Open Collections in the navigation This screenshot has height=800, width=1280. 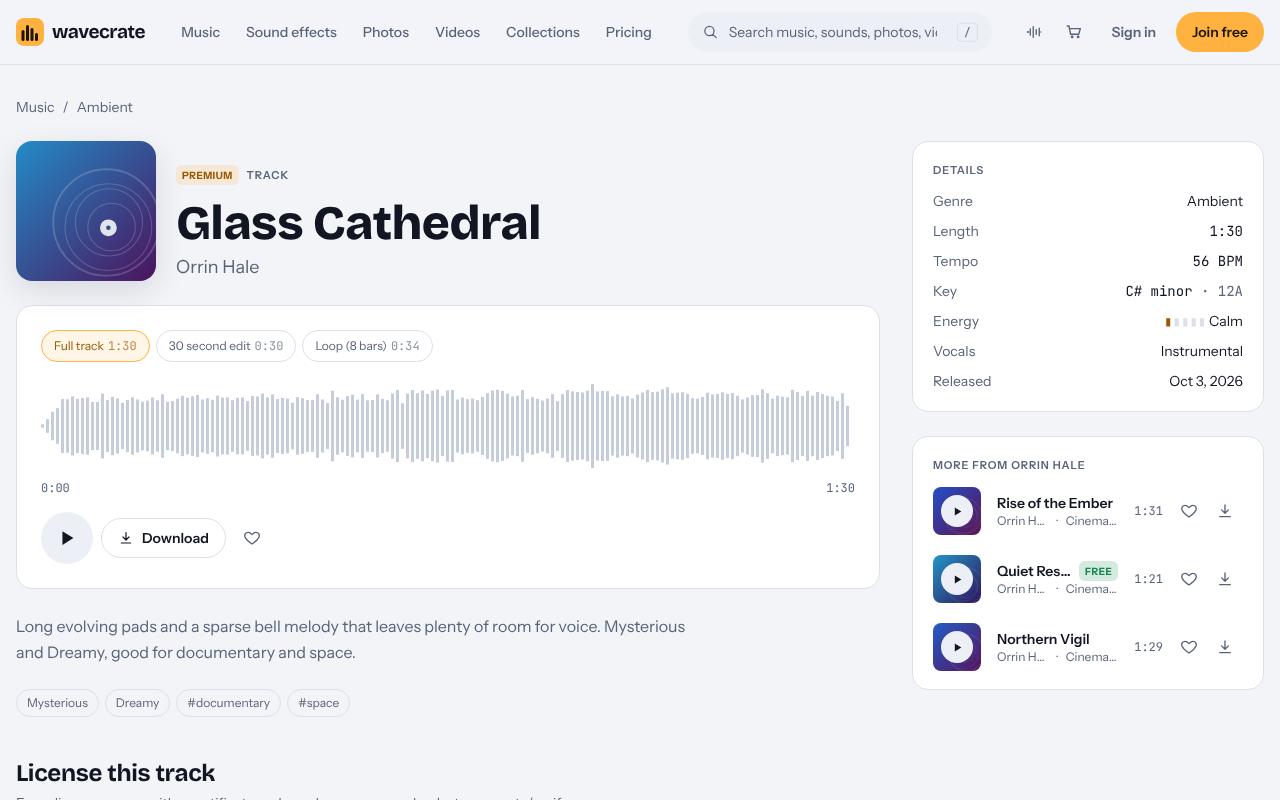543,32
